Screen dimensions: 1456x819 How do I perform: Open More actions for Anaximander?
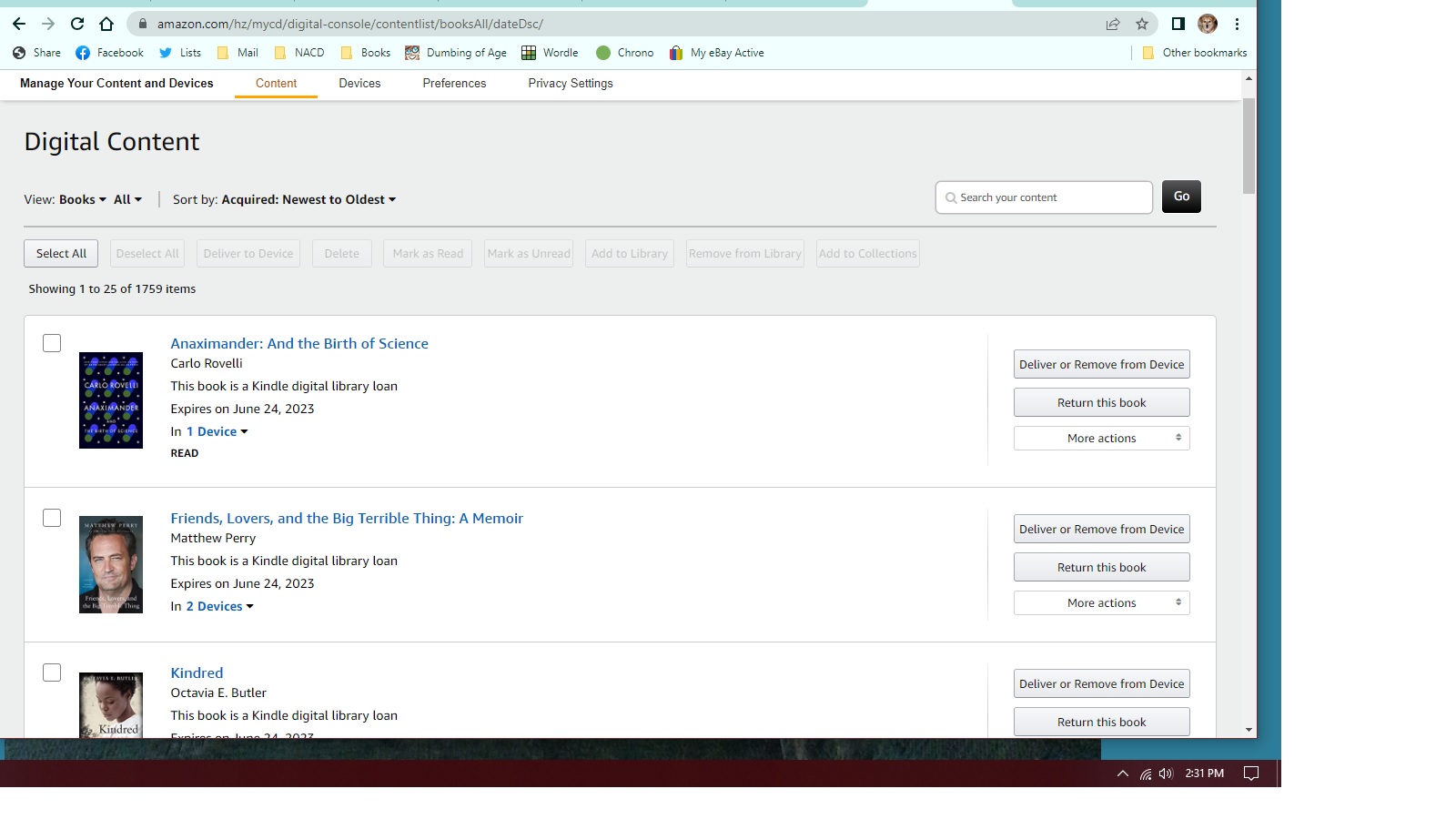pos(1101,438)
